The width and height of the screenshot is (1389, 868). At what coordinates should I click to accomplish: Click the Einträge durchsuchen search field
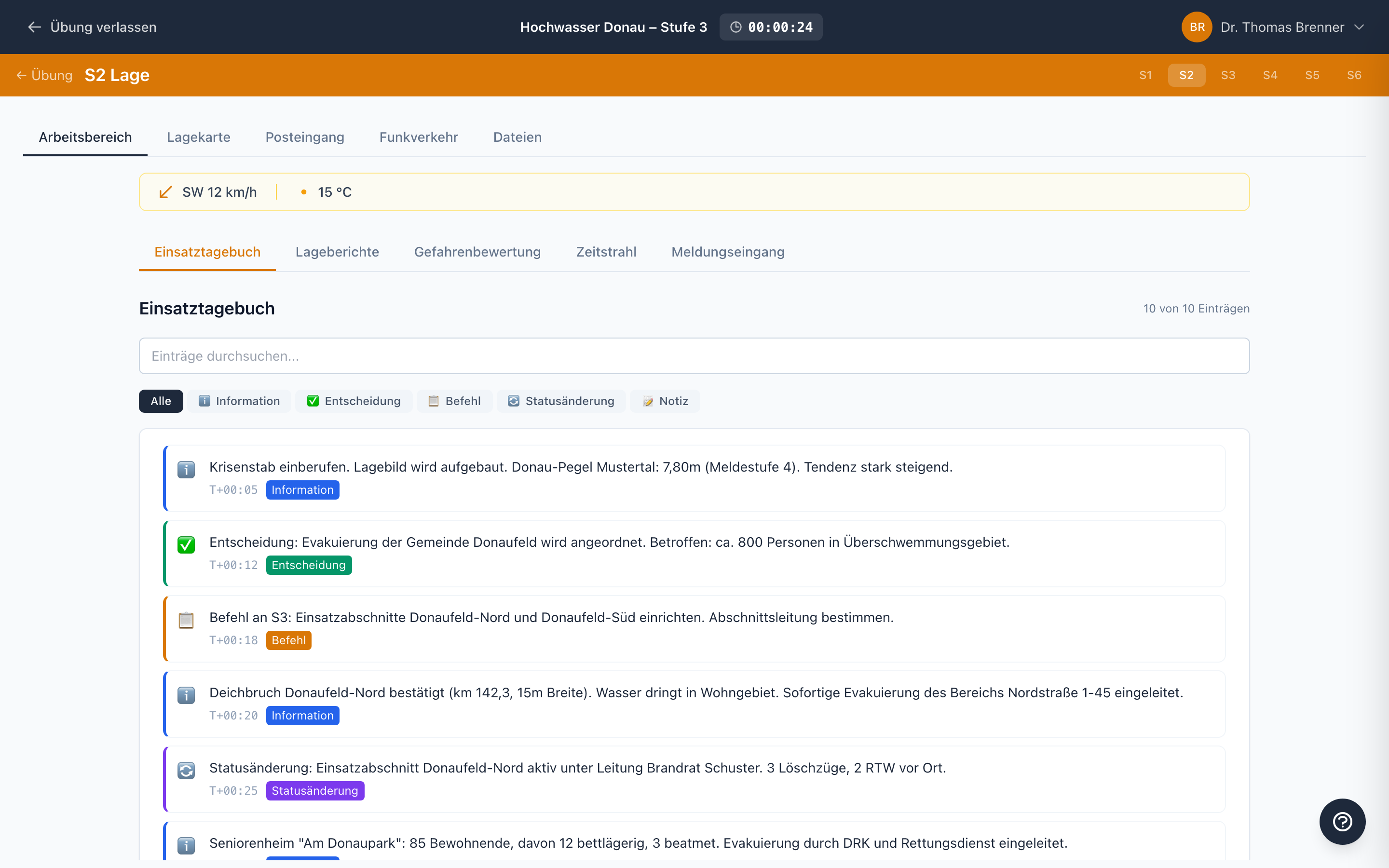pos(694,356)
